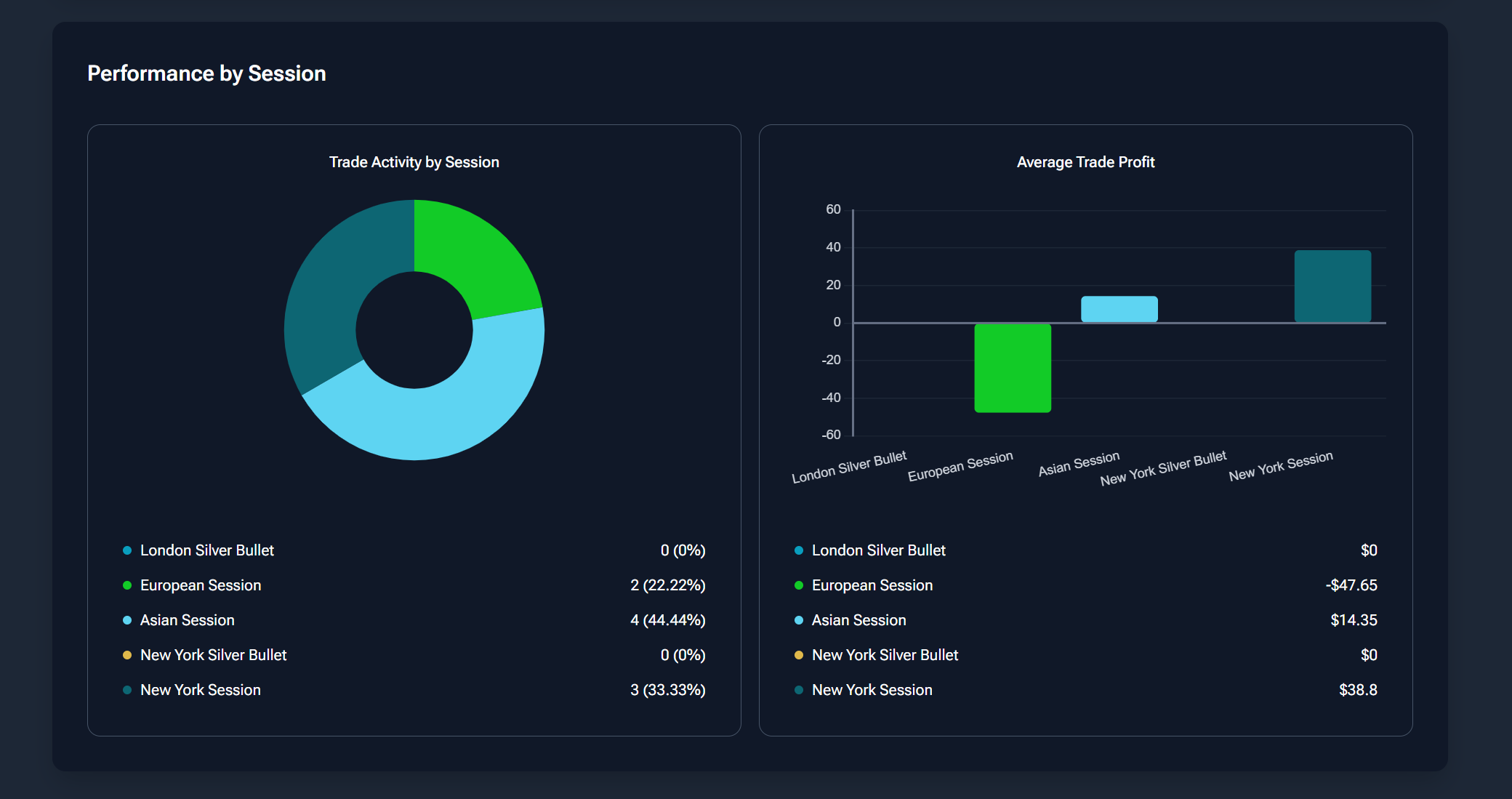This screenshot has height=799, width=1512.
Task: Click the $14.35 profit value
Action: pos(1354,620)
